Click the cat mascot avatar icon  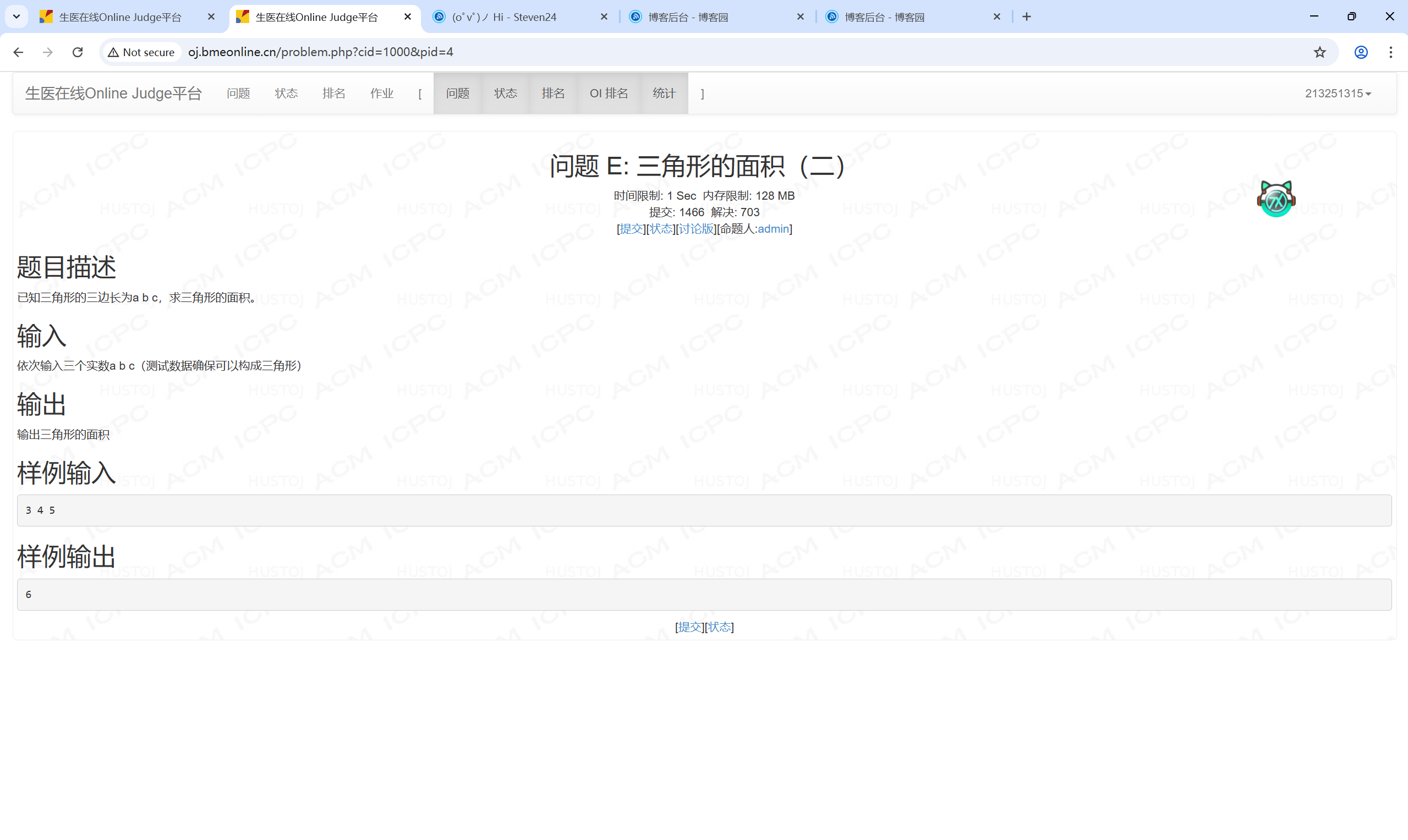point(1276,199)
